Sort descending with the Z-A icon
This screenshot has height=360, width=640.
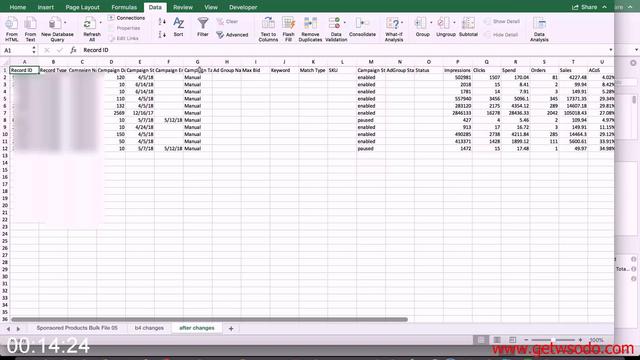[162, 35]
